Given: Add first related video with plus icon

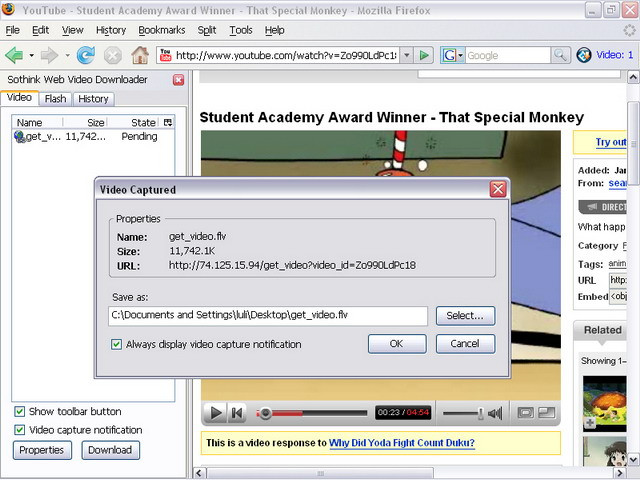Looking at the screenshot, I should [590, 424].
